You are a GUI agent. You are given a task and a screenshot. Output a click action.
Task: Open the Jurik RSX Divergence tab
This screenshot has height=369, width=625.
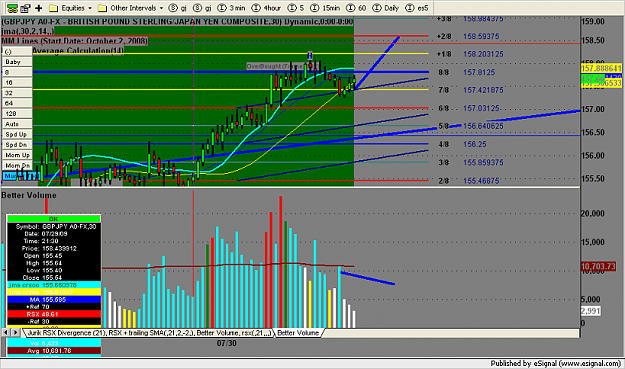pyautogui.click(x=149, y=333)
